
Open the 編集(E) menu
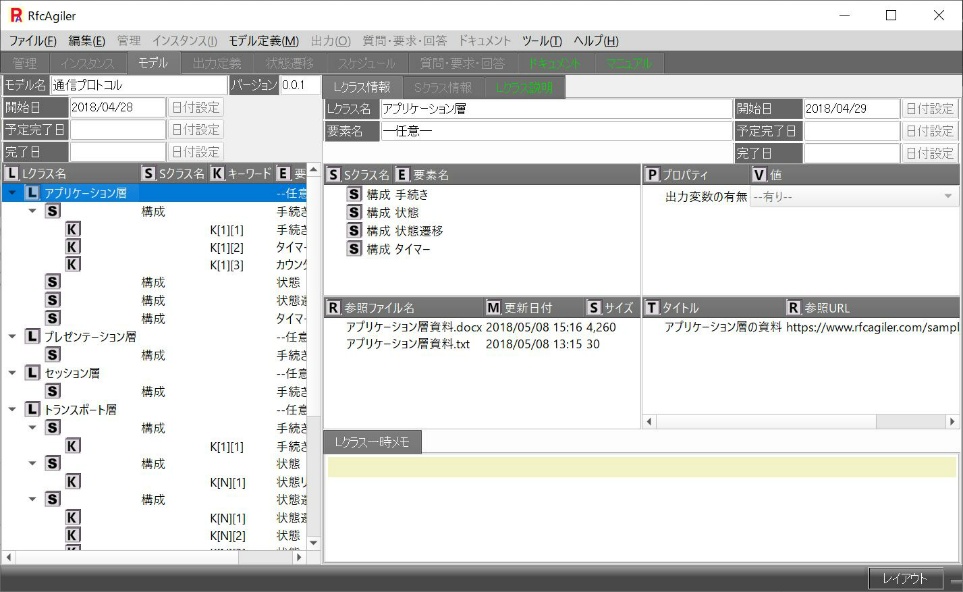[x=87, y=41]
